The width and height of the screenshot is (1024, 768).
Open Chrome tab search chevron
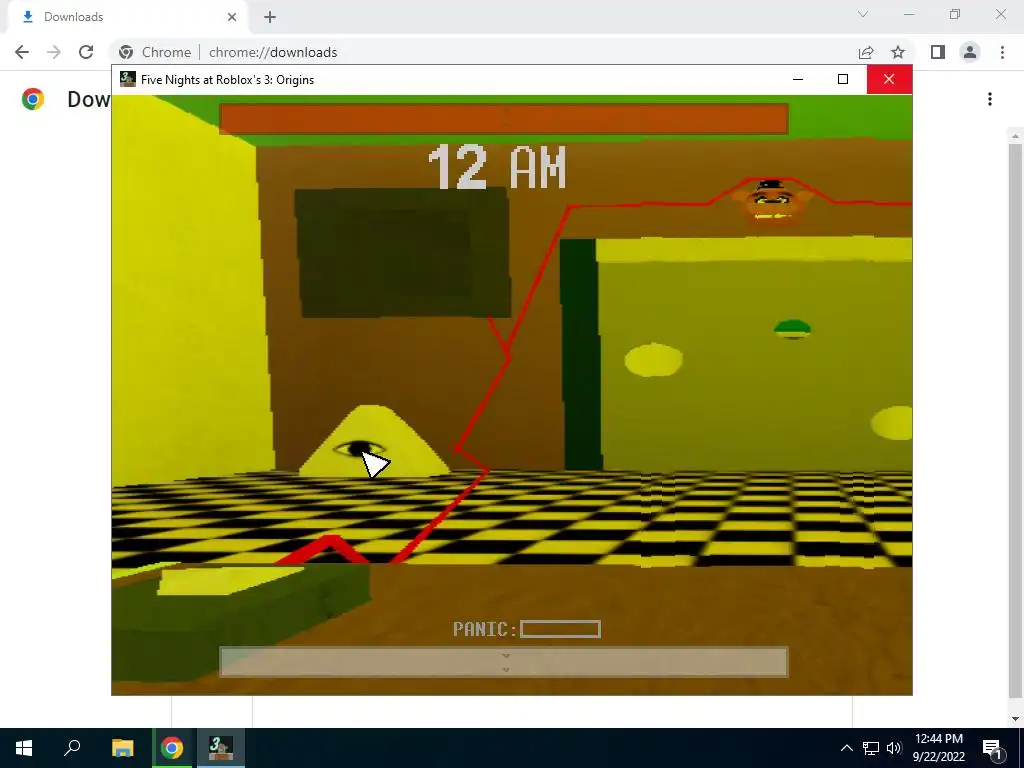point(863,14)
